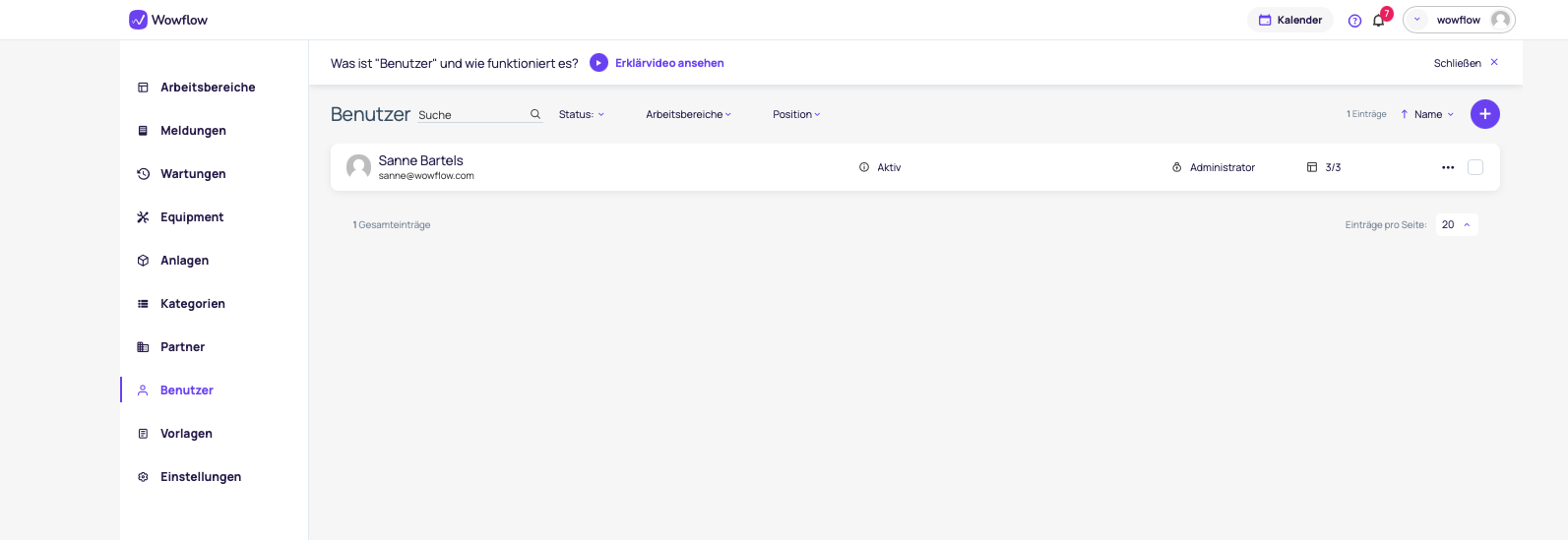Click the 3/3 workspaces count
The width and height of the screenshot is (1568, 540).
pos(1324,167)
